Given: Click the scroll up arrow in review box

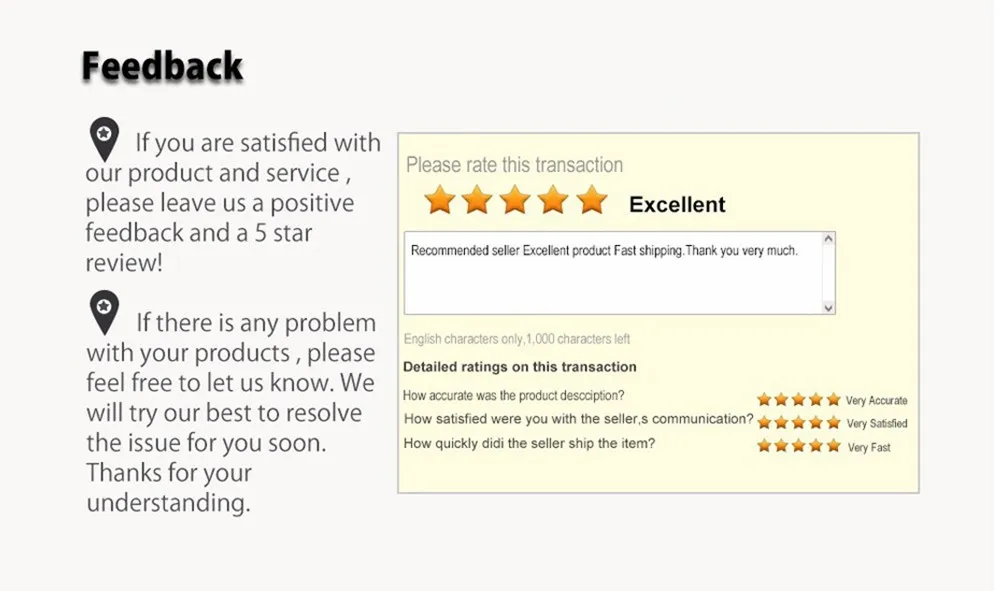Looking at the screenshot, I should click(828, 239).
